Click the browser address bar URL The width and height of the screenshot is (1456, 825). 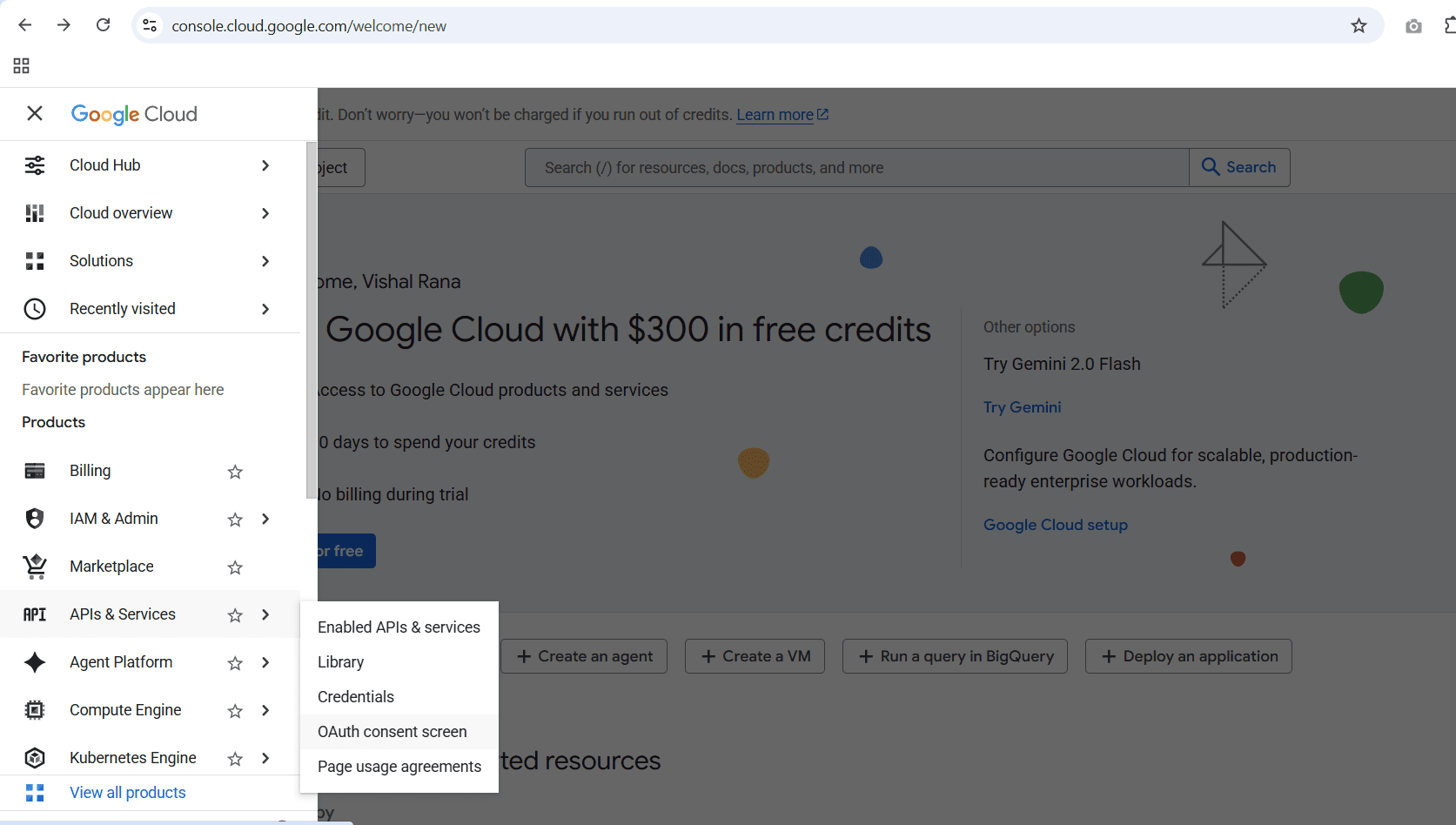click(x=309, y=26)
